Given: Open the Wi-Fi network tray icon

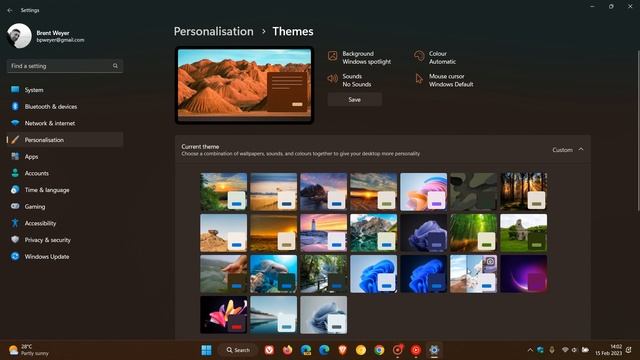Looking at the screenshot, I should click(x=565, y=350).
